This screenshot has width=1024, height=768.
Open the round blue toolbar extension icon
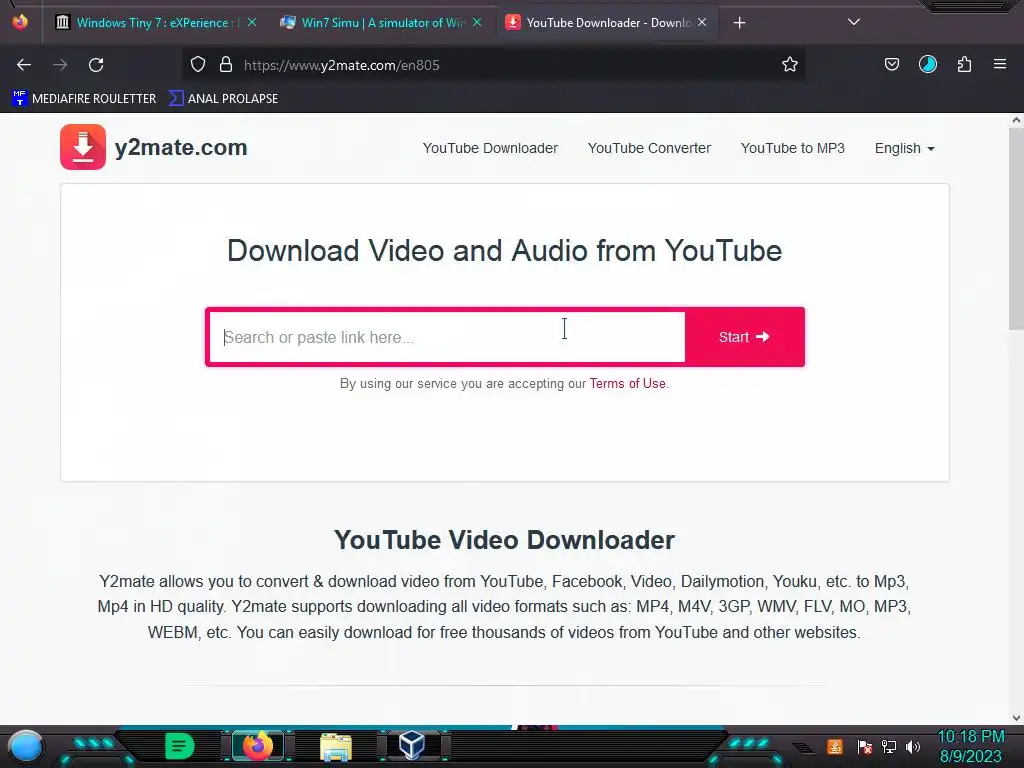pos(928,65)
